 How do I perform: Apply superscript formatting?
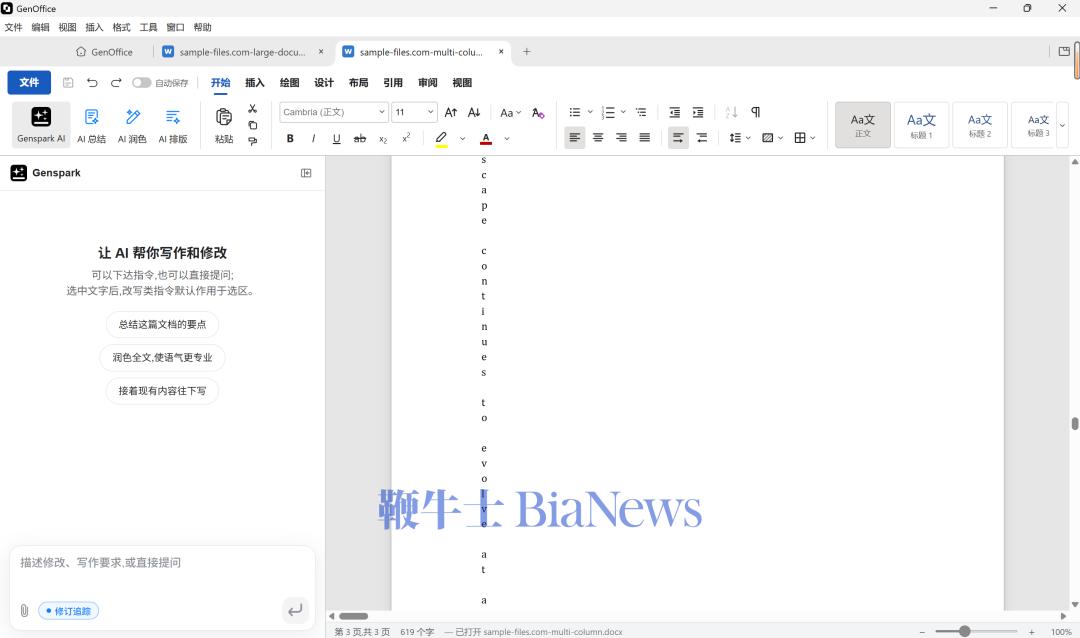tap(406, 138)
